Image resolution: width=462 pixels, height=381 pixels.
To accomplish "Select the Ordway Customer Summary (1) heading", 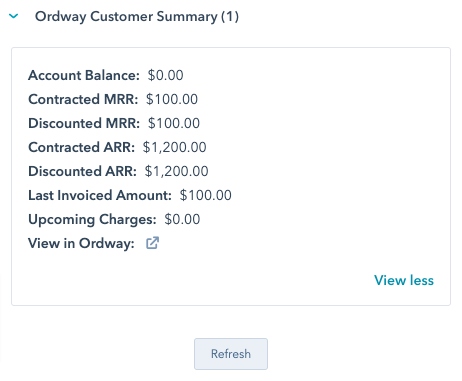I will (137, 17).
